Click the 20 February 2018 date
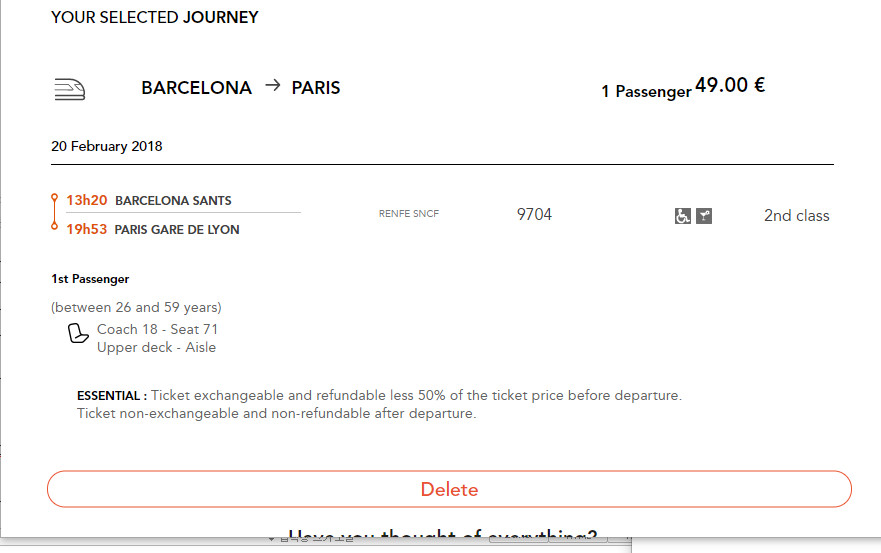This screenshot has height=553, width=881. [x=107, y=146]
